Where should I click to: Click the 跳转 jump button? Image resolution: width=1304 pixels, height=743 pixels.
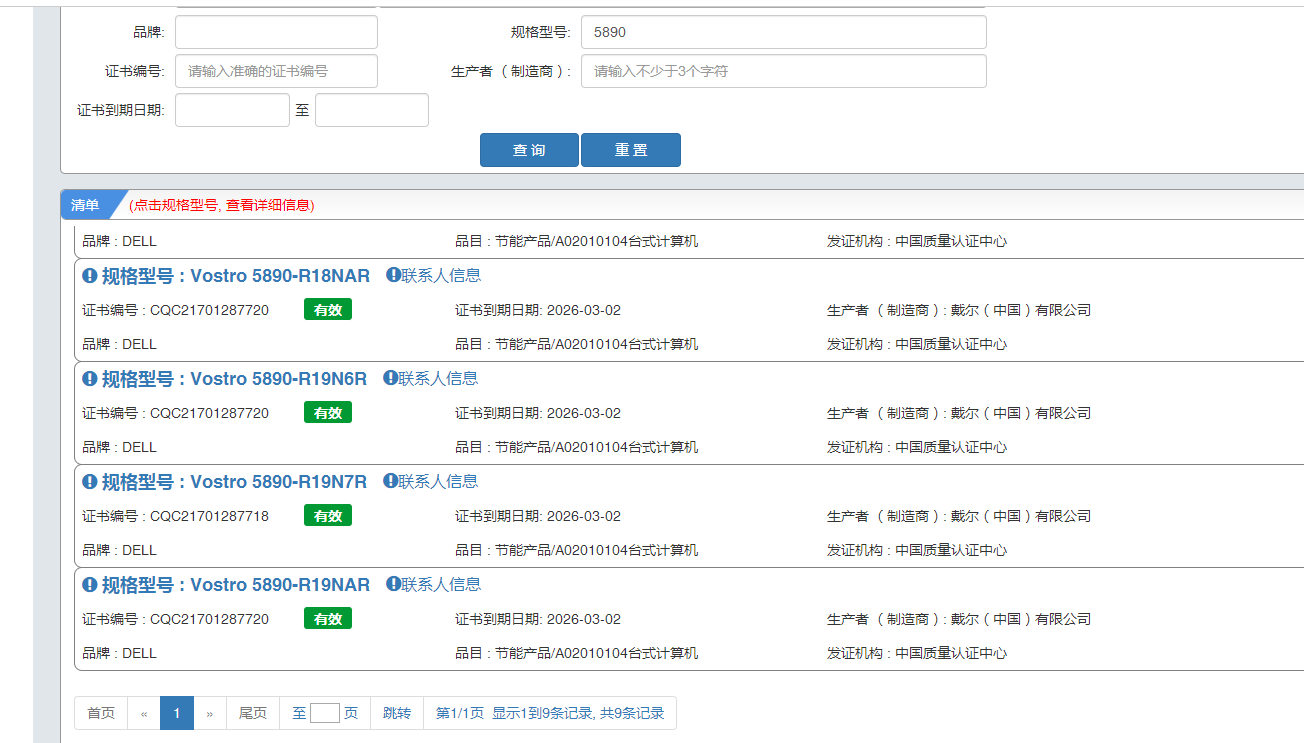tap(397, 713)
